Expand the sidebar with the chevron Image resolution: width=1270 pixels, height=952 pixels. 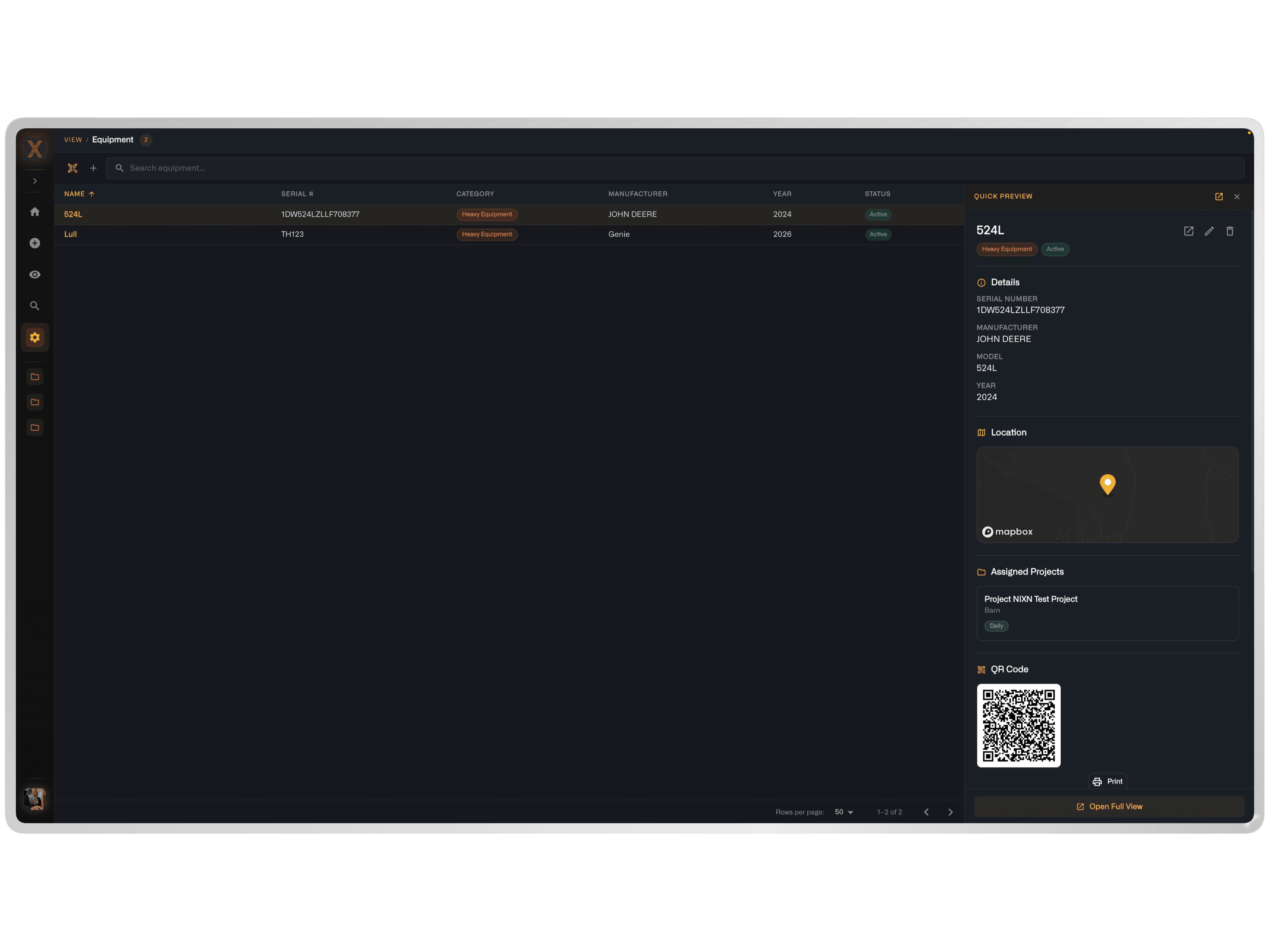point(35,181)
